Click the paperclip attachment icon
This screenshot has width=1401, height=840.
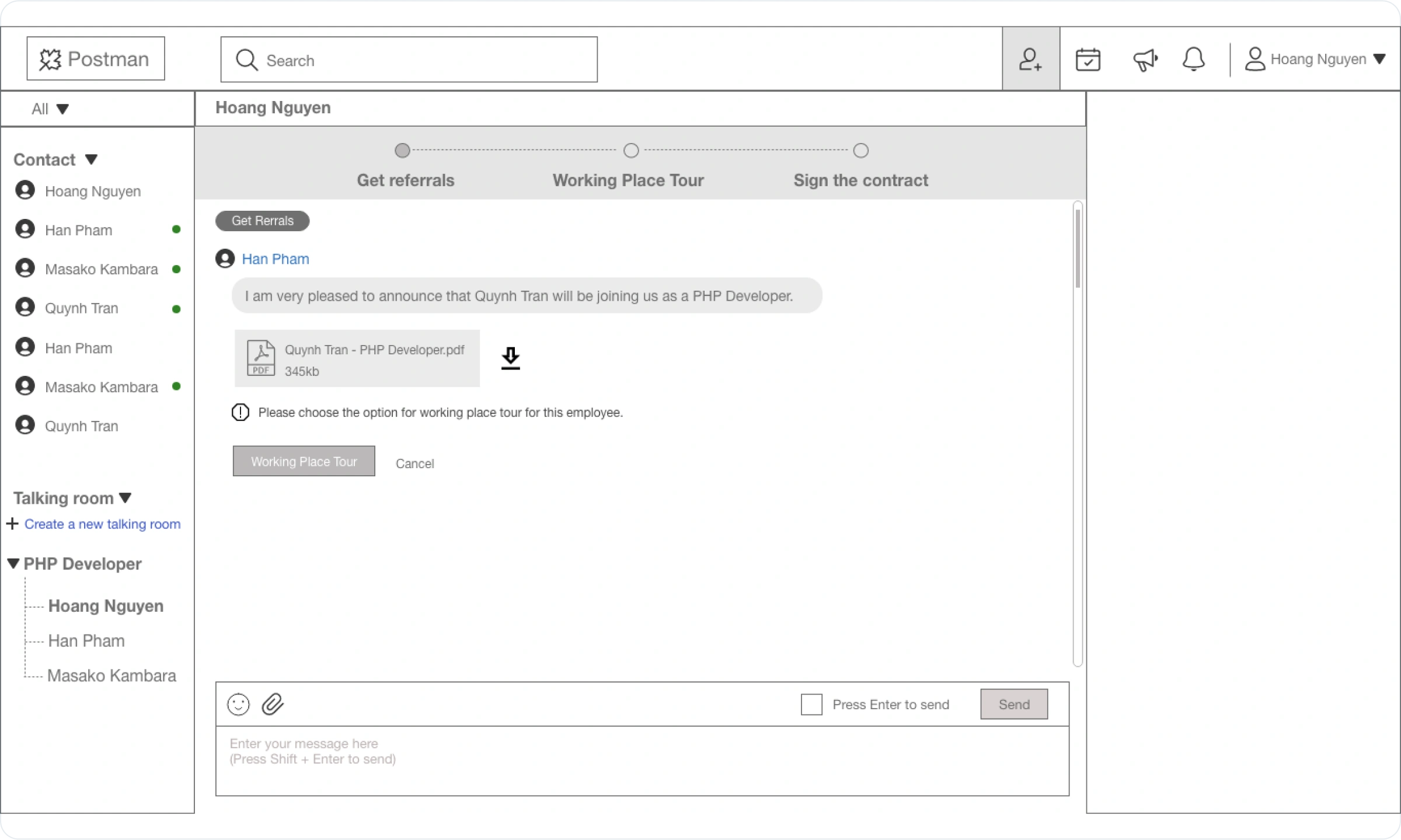coord(273,704)
